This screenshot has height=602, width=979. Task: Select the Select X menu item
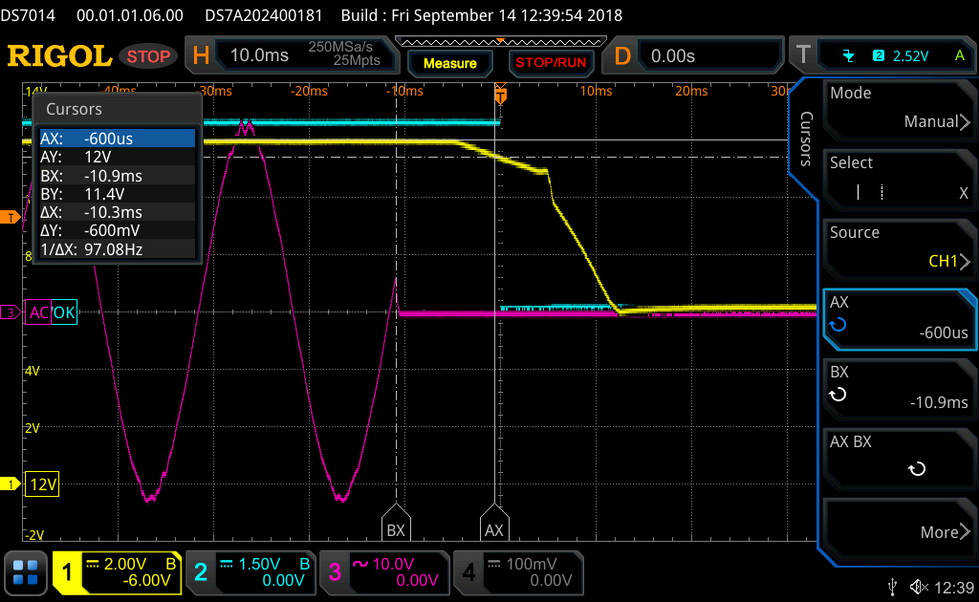pyautogui.click(x=897, y=177)
